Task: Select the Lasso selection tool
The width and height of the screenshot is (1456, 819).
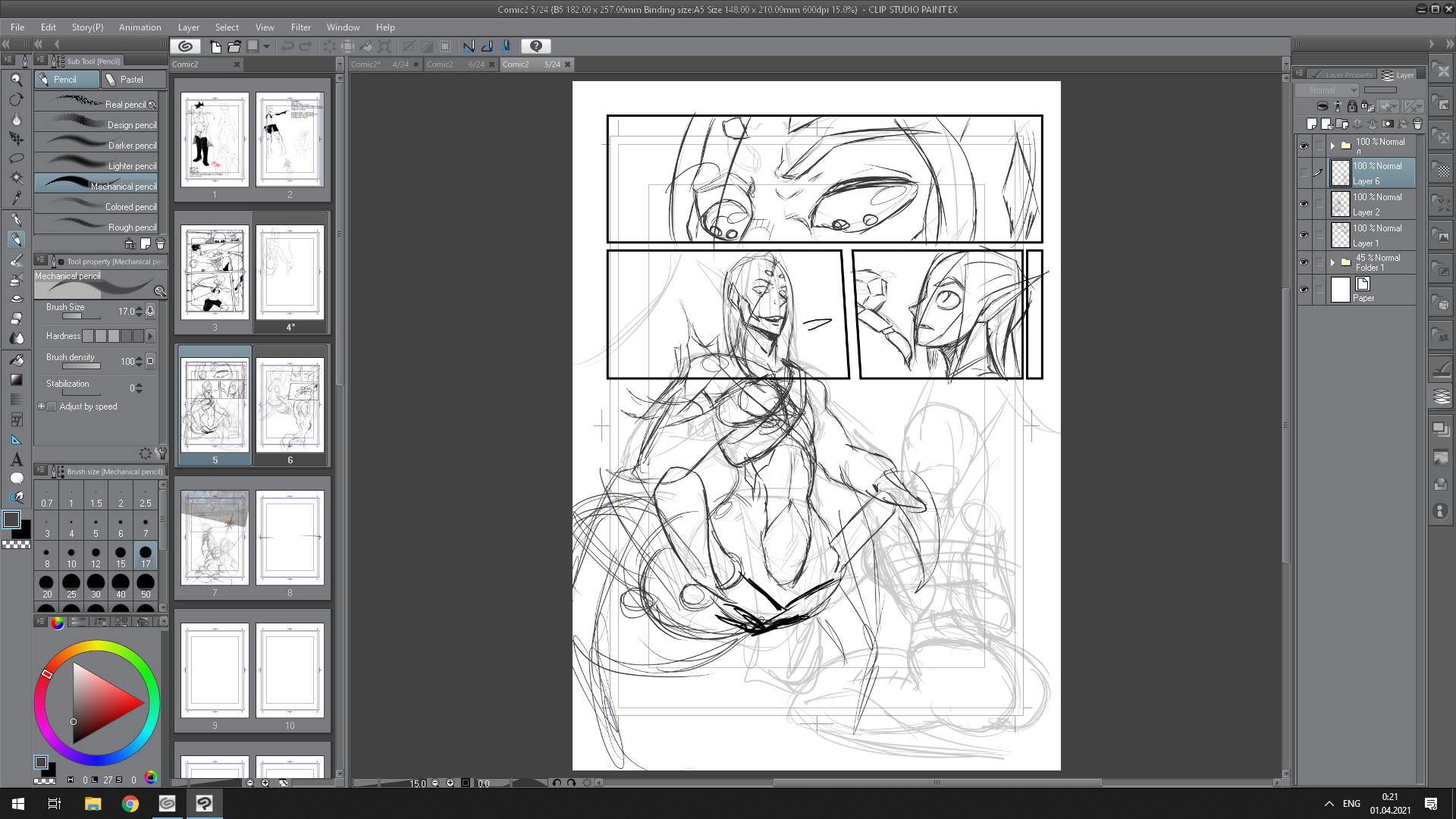Action: coord(16,158)
